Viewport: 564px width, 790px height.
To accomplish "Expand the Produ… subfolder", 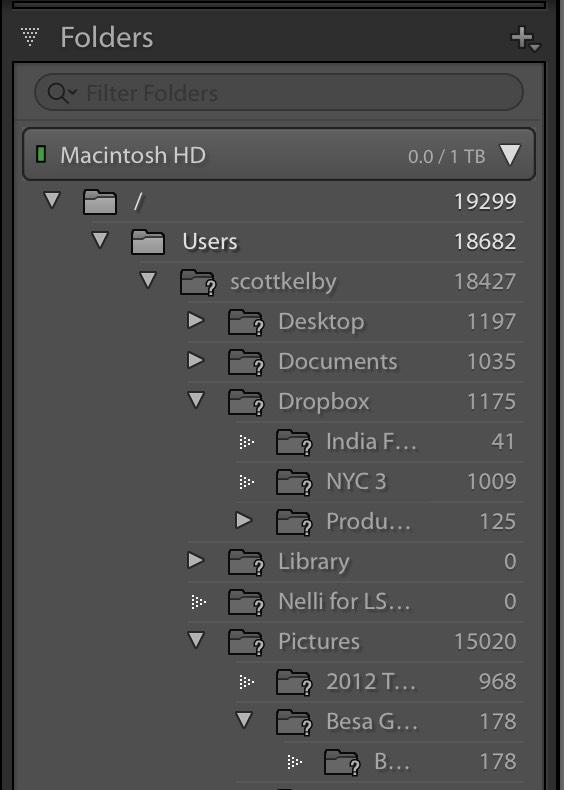I will pyautogui.click(x=244, y=521).
